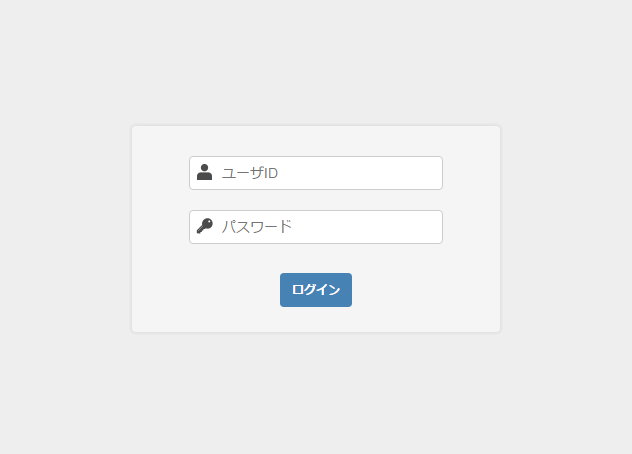
Task: Focus the ユーザID input field
Action: pyautogui.click(x=316, y=173)
